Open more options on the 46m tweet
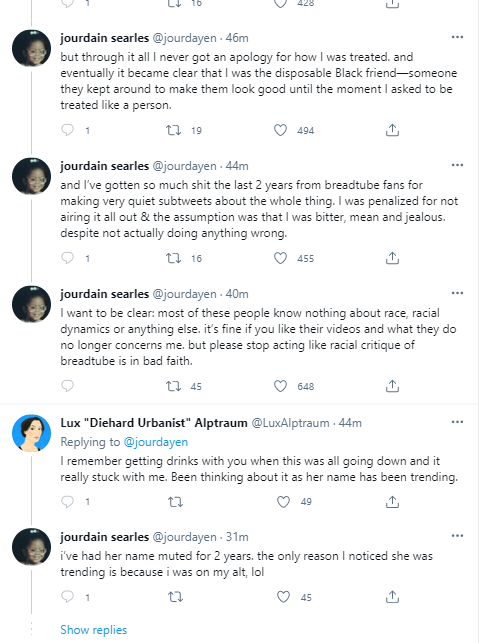 [457, 37]
